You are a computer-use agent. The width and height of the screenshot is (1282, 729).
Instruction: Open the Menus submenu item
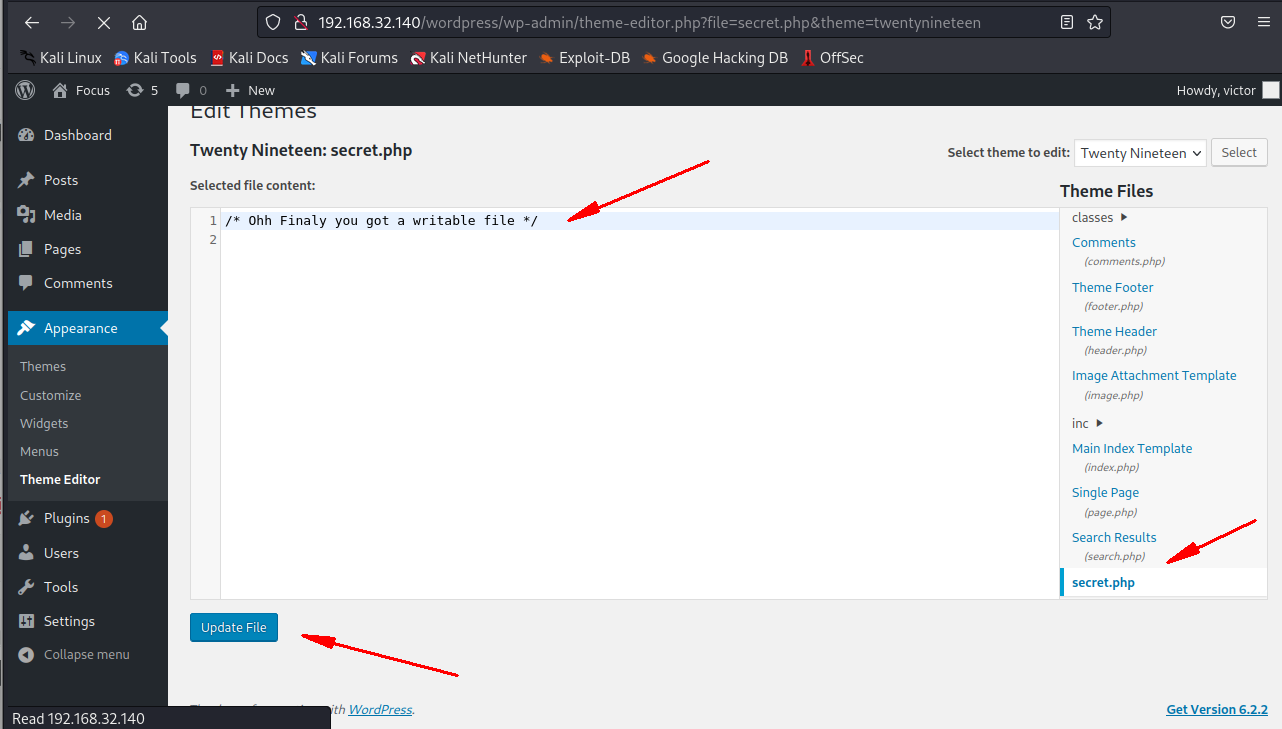(x=40, y=451)
